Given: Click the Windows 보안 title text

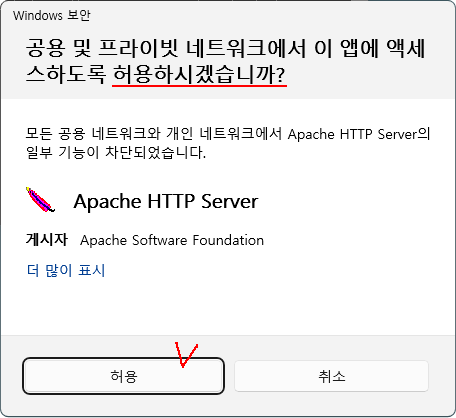Looking at the screenshot, I should point(52,15).
